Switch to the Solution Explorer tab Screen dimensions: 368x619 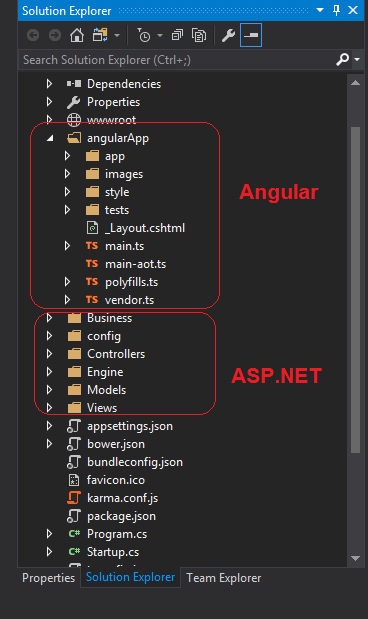tap(130, 577)
